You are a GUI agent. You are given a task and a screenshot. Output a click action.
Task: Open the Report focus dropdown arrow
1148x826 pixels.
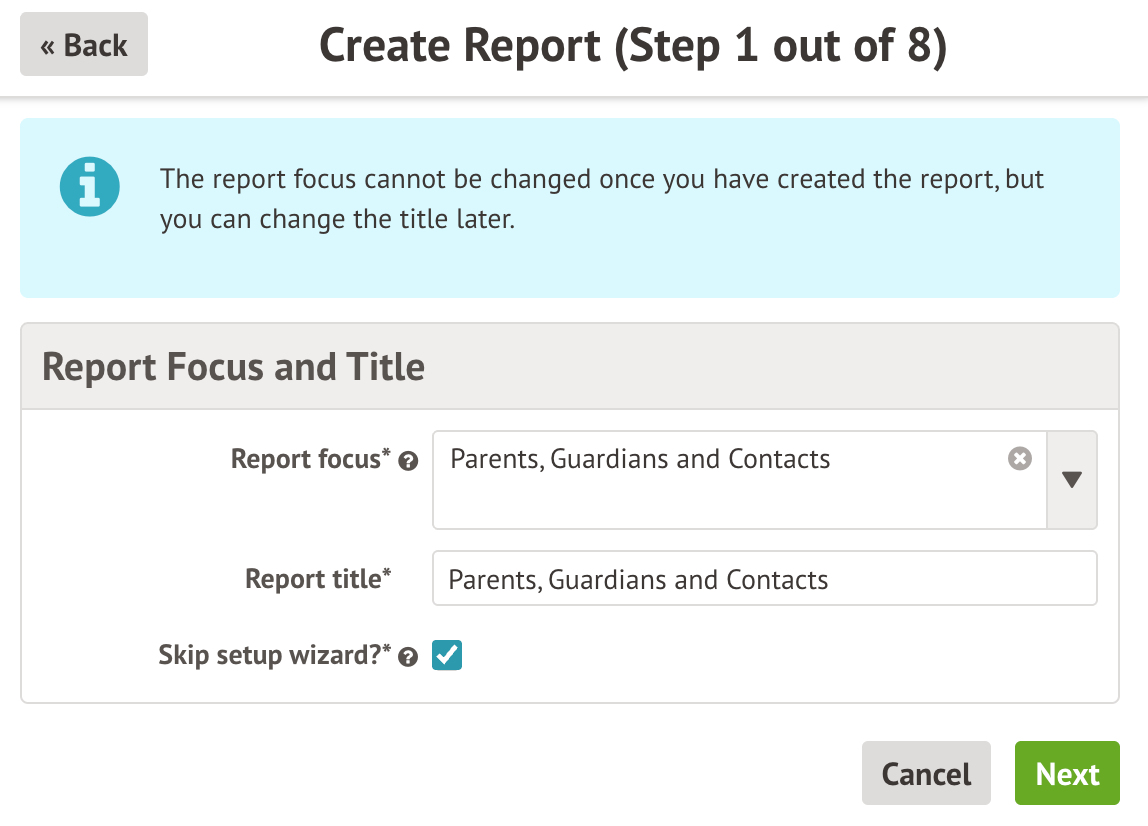[1072, 480]
